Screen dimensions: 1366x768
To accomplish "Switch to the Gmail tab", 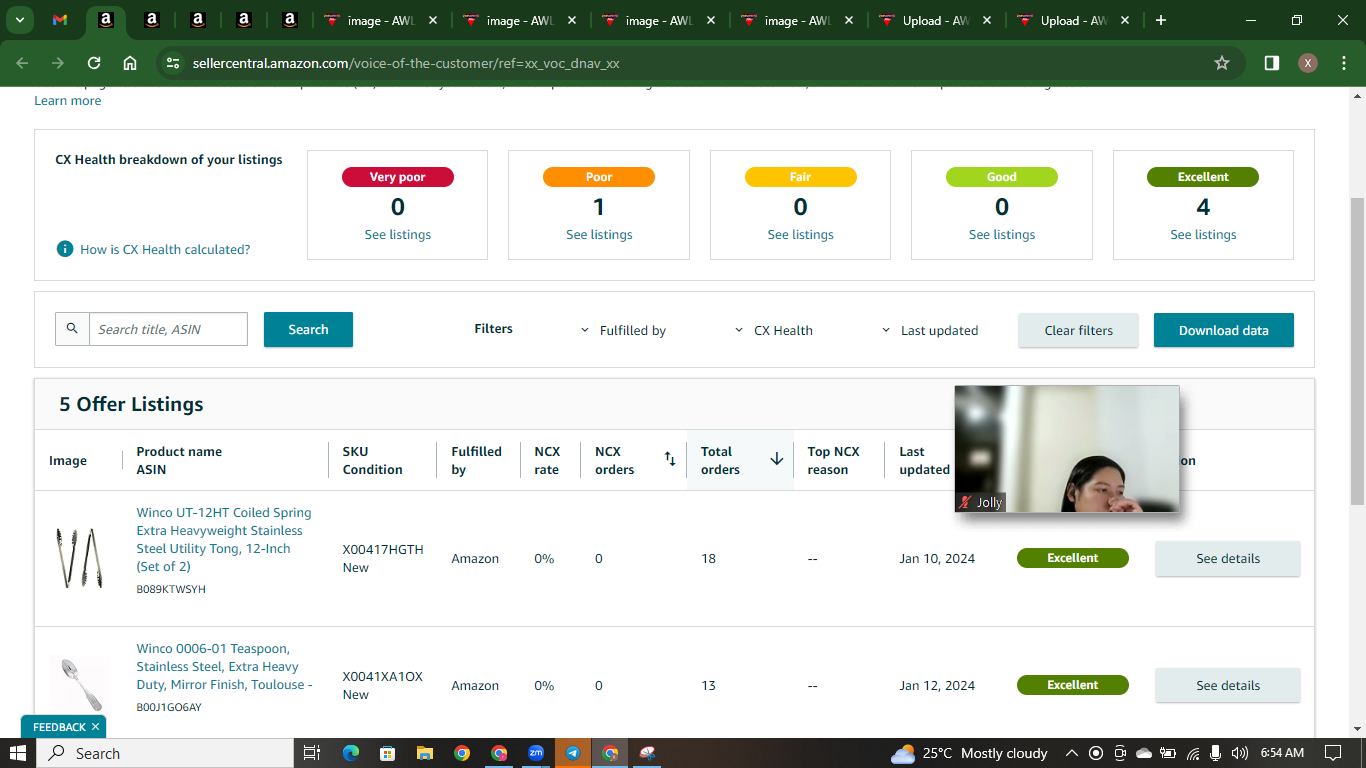I will click(60, 20).
